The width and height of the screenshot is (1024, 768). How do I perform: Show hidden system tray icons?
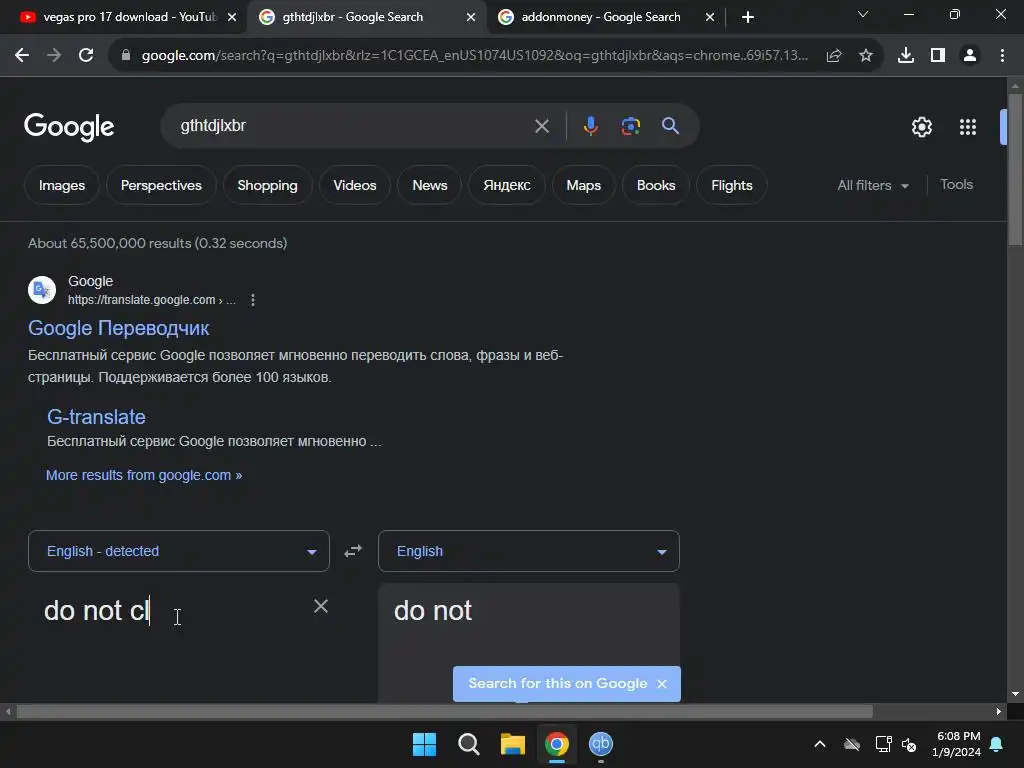(x=820, y=744)
